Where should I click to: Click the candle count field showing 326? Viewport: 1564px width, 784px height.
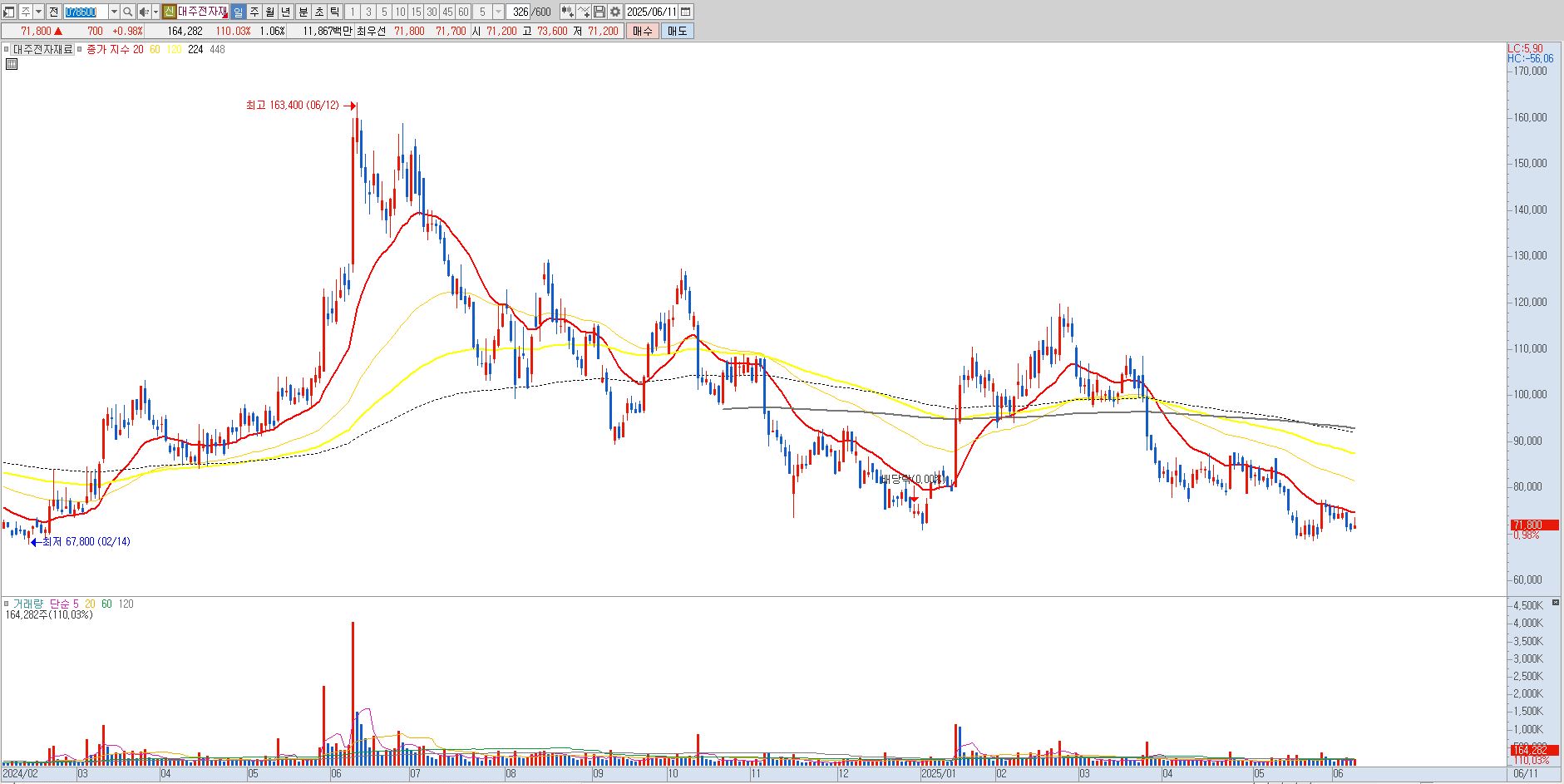point(518,12)
